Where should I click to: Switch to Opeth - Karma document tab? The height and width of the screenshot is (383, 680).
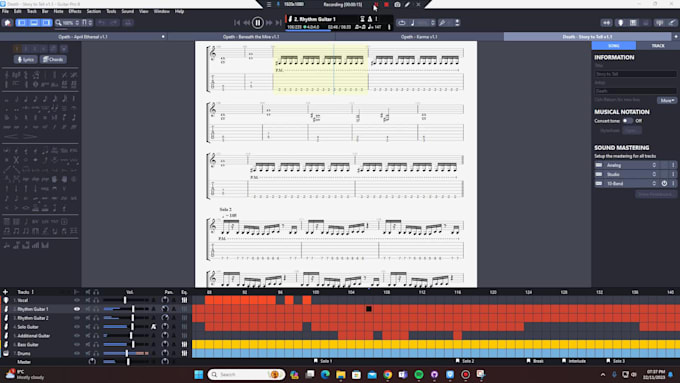(x=419, y=37)
